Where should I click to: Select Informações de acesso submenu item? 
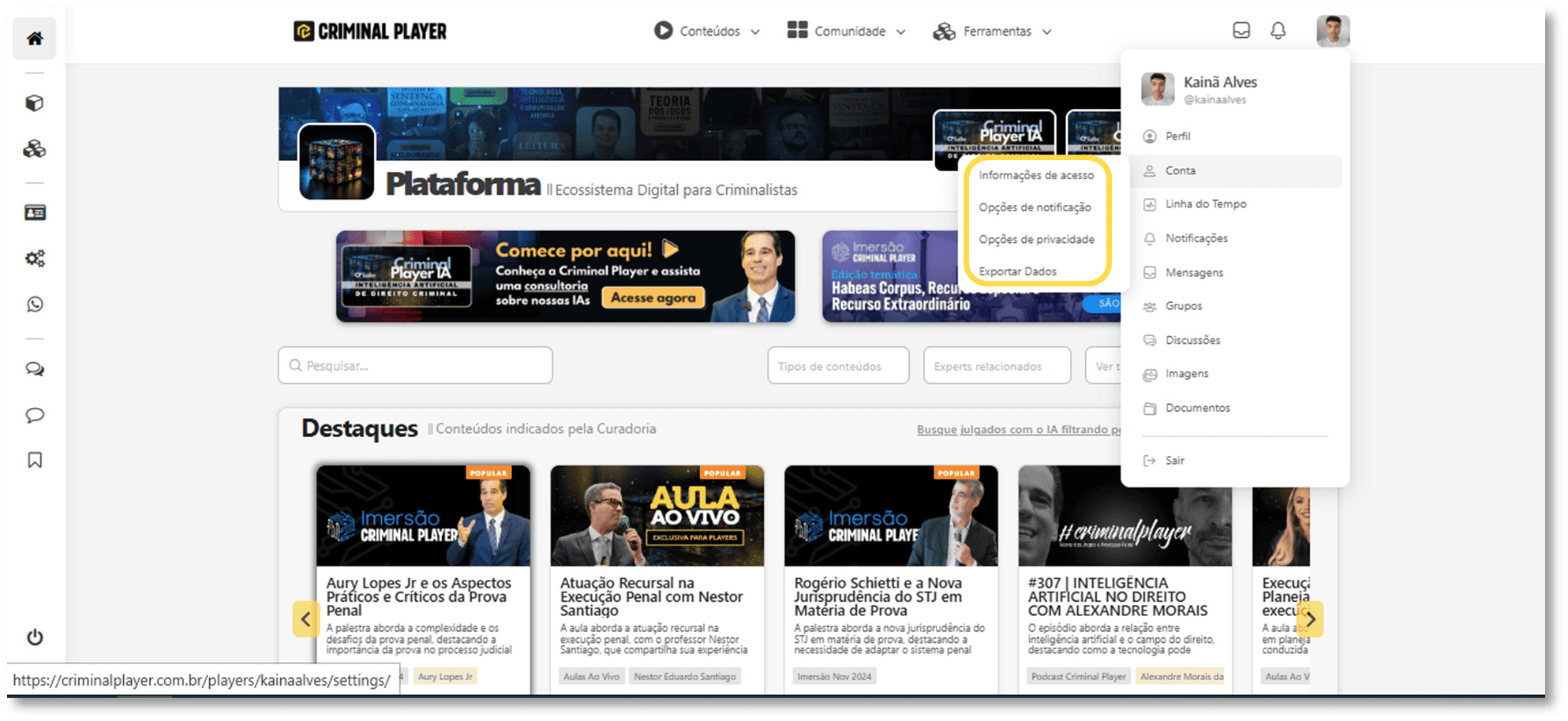click(x=1036, y=175)
